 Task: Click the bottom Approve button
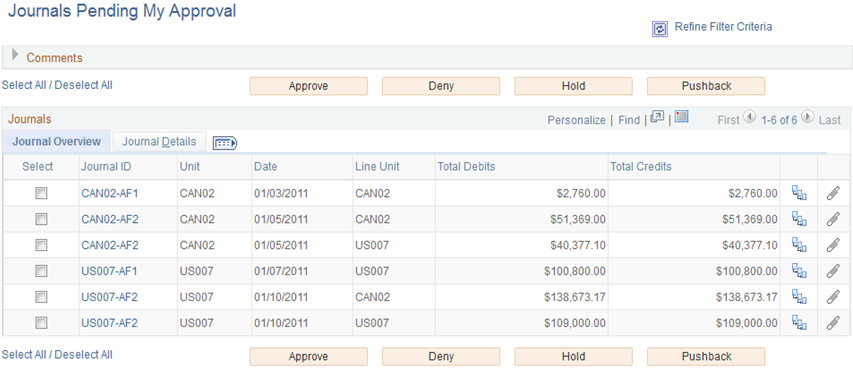[308, 356]
